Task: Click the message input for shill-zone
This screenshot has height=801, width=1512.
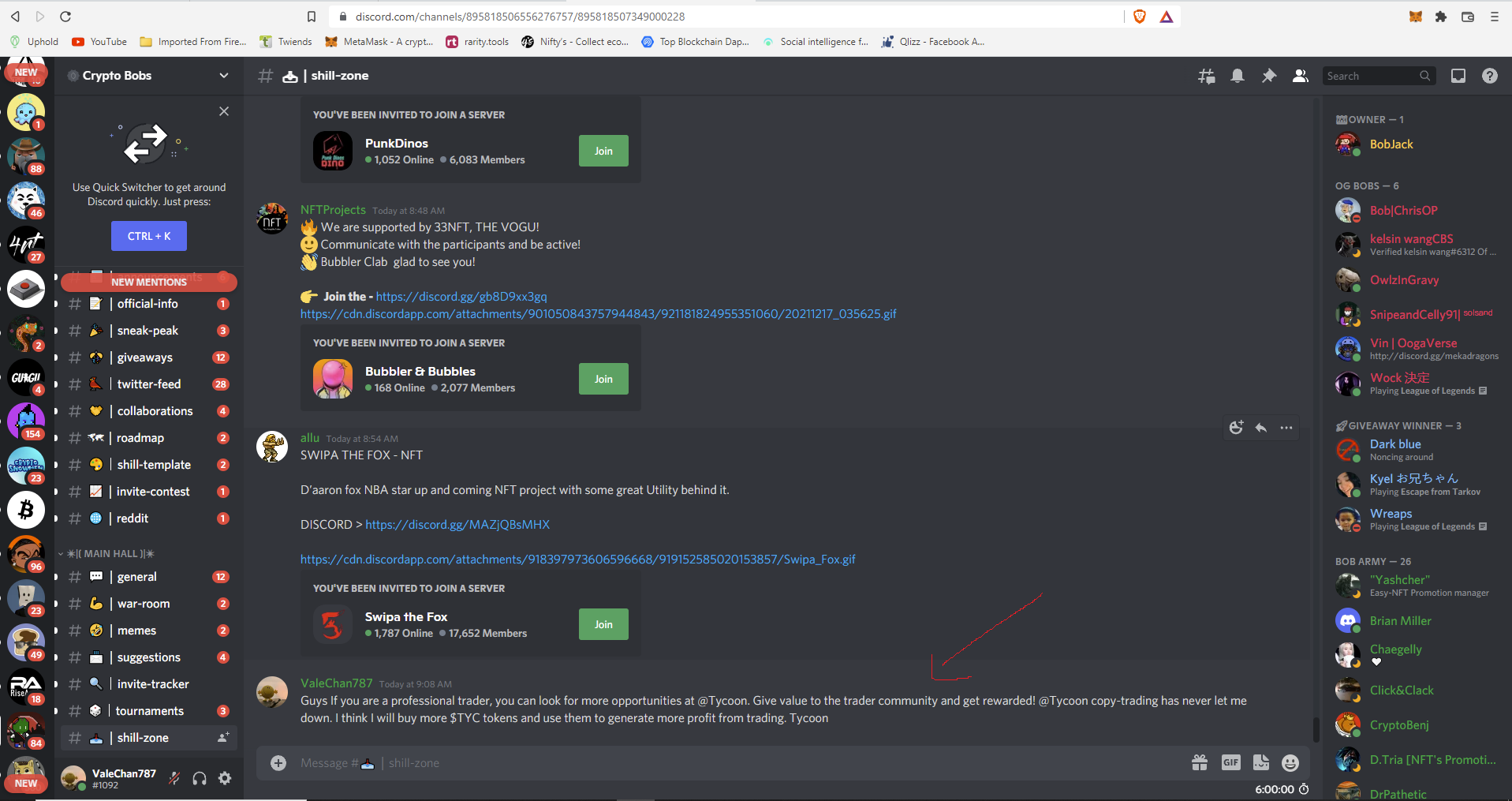Action: pos(734,763)
